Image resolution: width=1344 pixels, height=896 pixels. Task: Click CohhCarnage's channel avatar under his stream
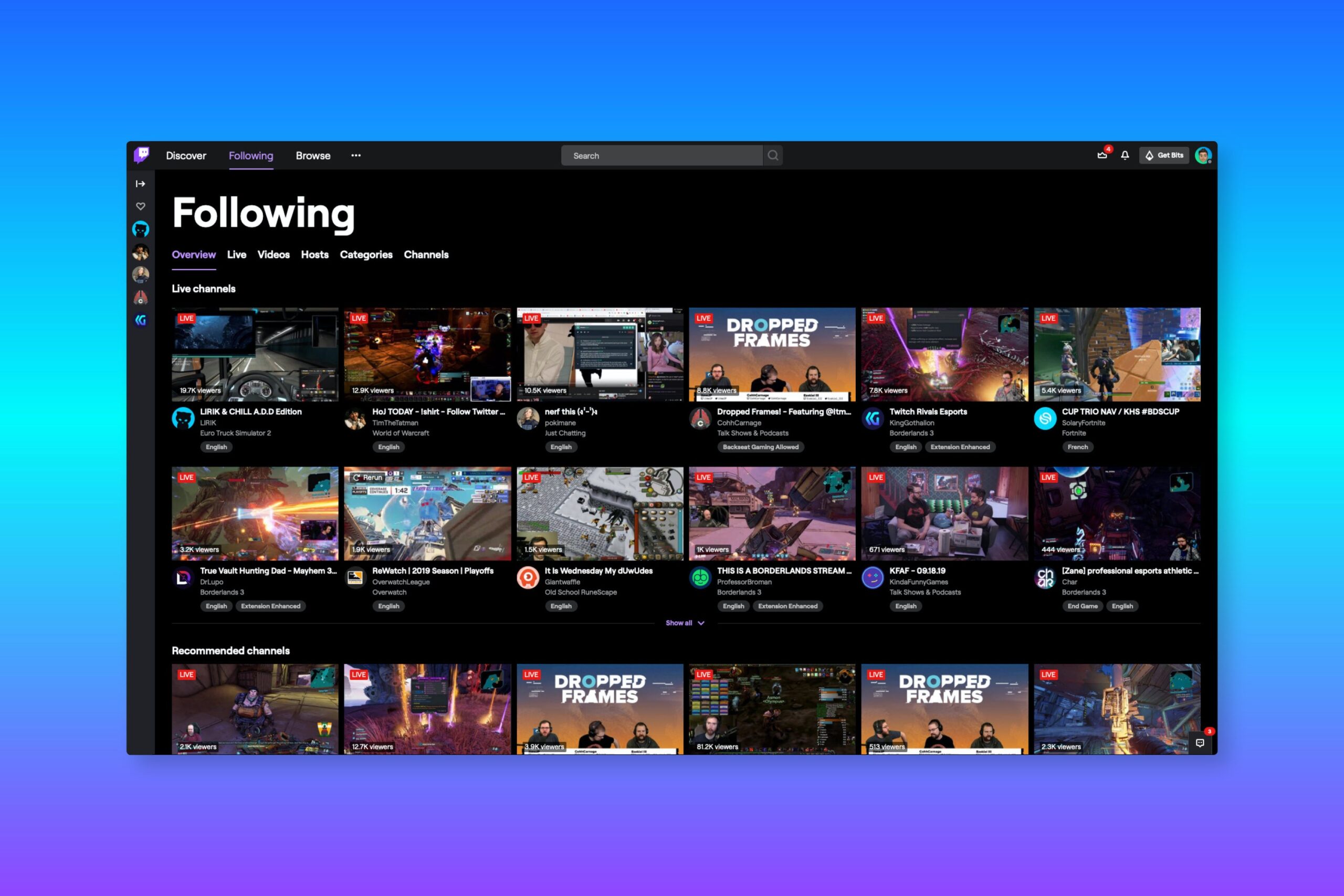pyautogui.click(x=700, y=419)
